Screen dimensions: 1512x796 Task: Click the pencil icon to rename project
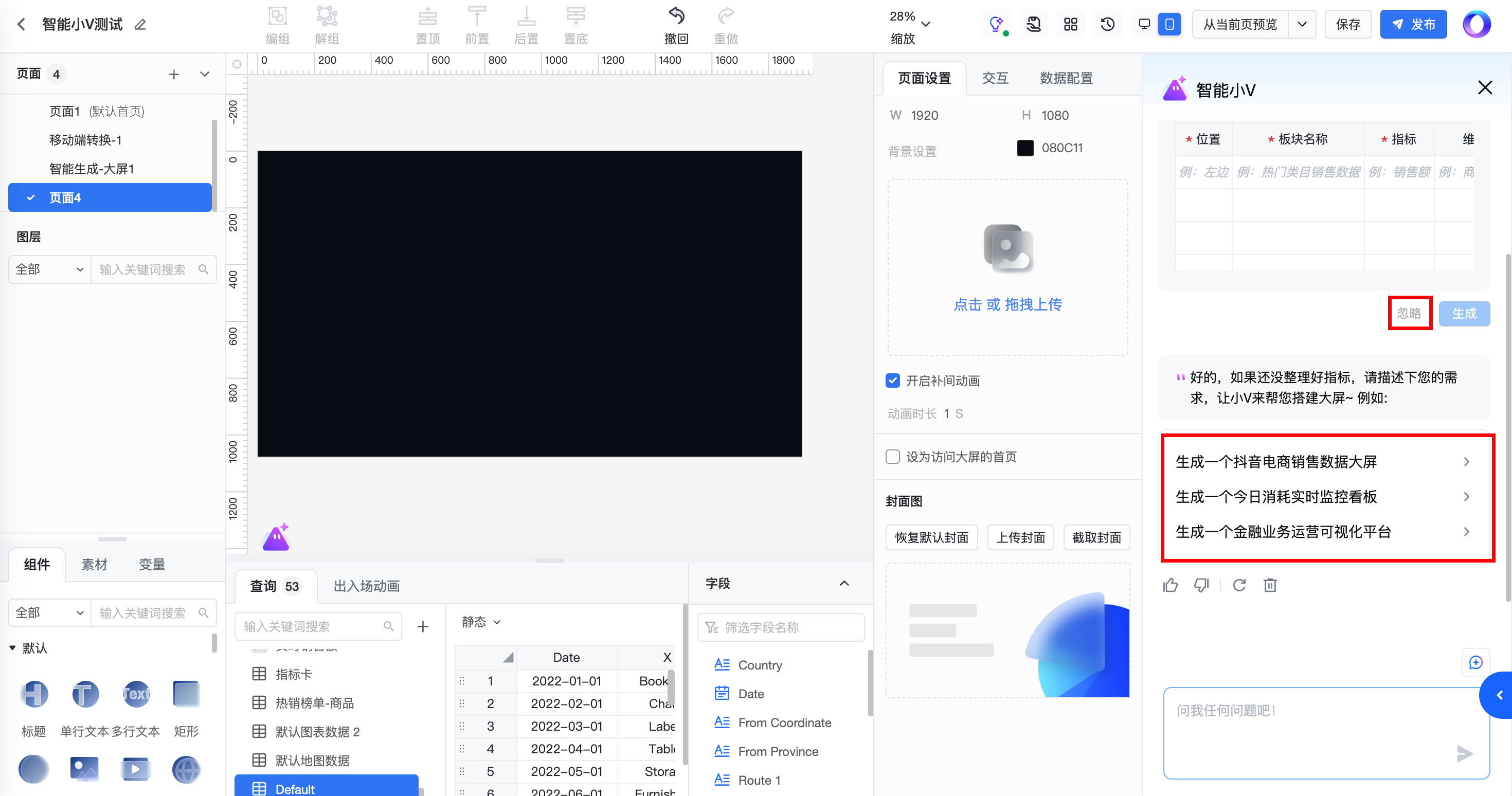pyautogui.click(x=140, y=25)
